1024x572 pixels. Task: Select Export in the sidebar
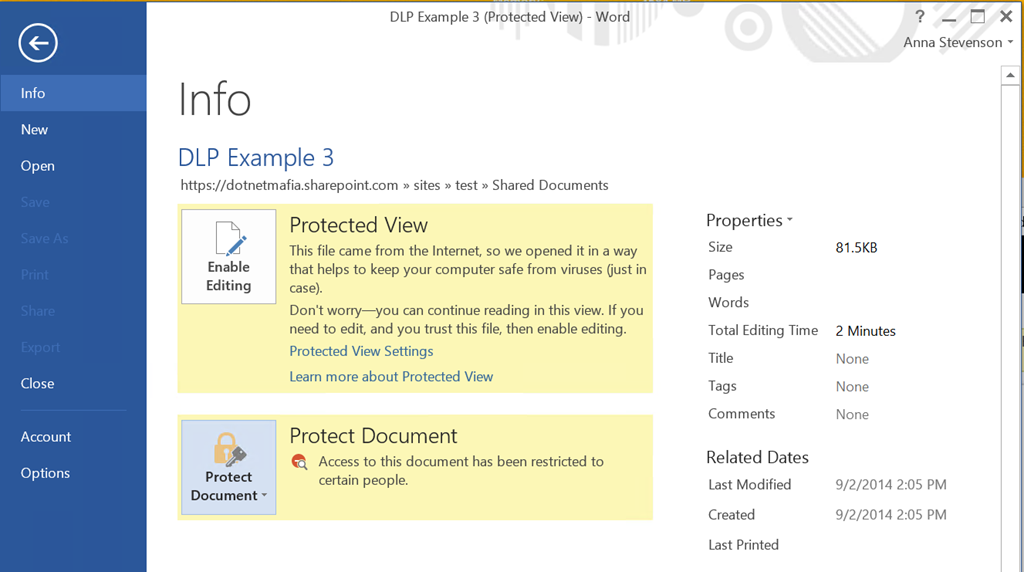(x=73, y=347)
